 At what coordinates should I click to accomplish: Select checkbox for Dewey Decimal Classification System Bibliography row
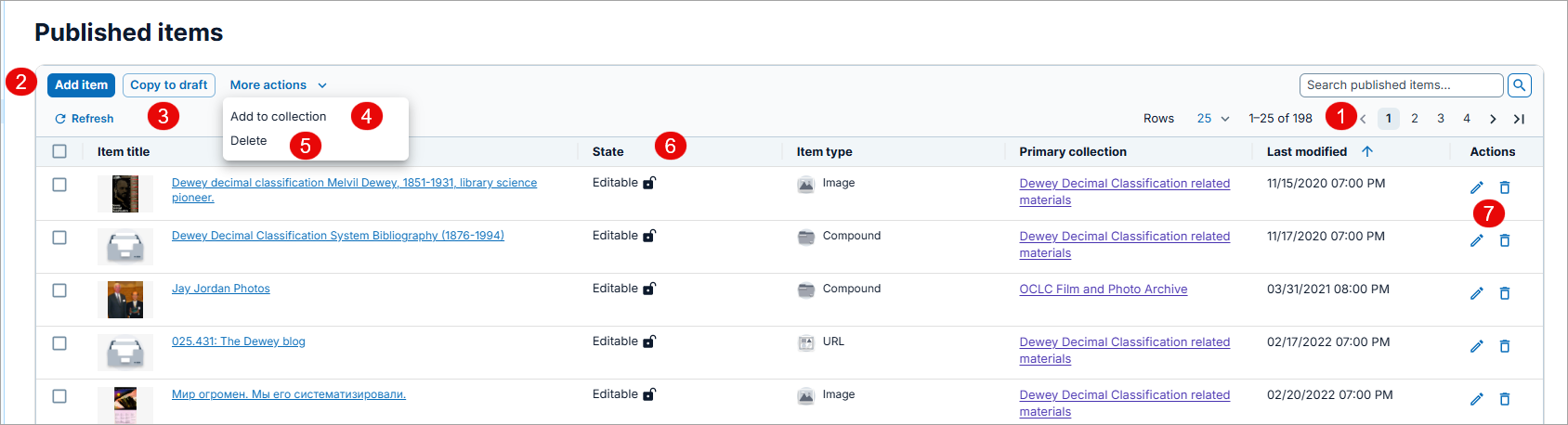point(59,238)
